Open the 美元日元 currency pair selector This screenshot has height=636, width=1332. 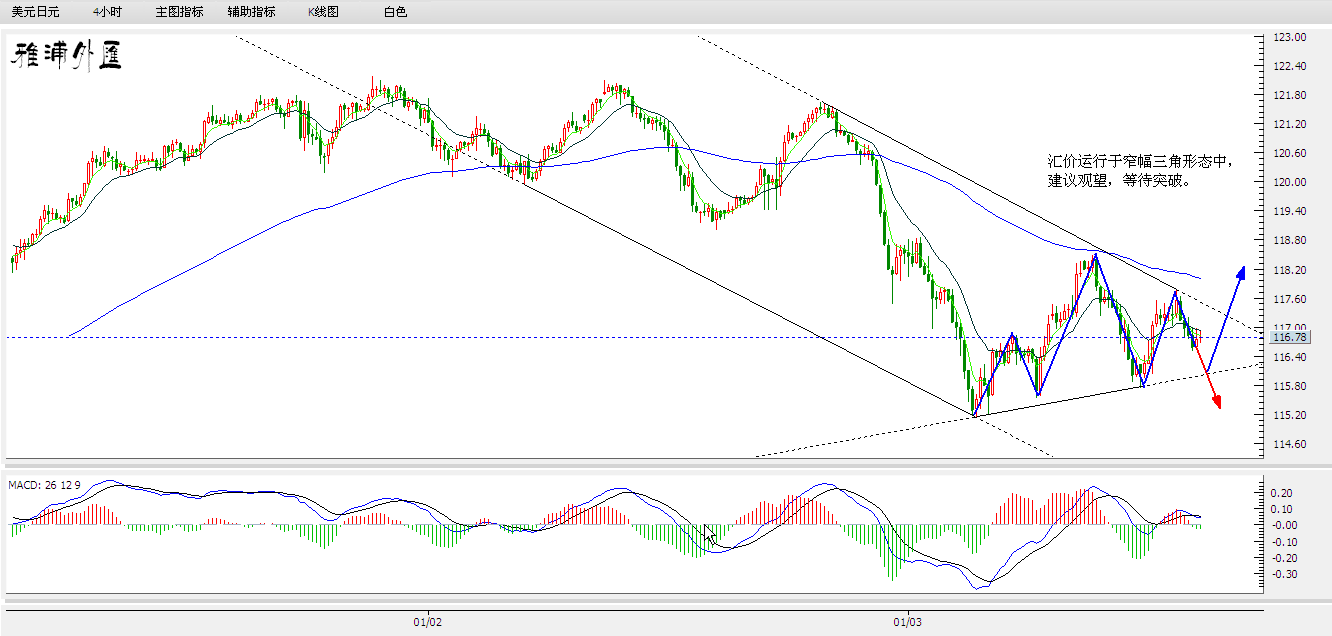click(x=35, y=13)
